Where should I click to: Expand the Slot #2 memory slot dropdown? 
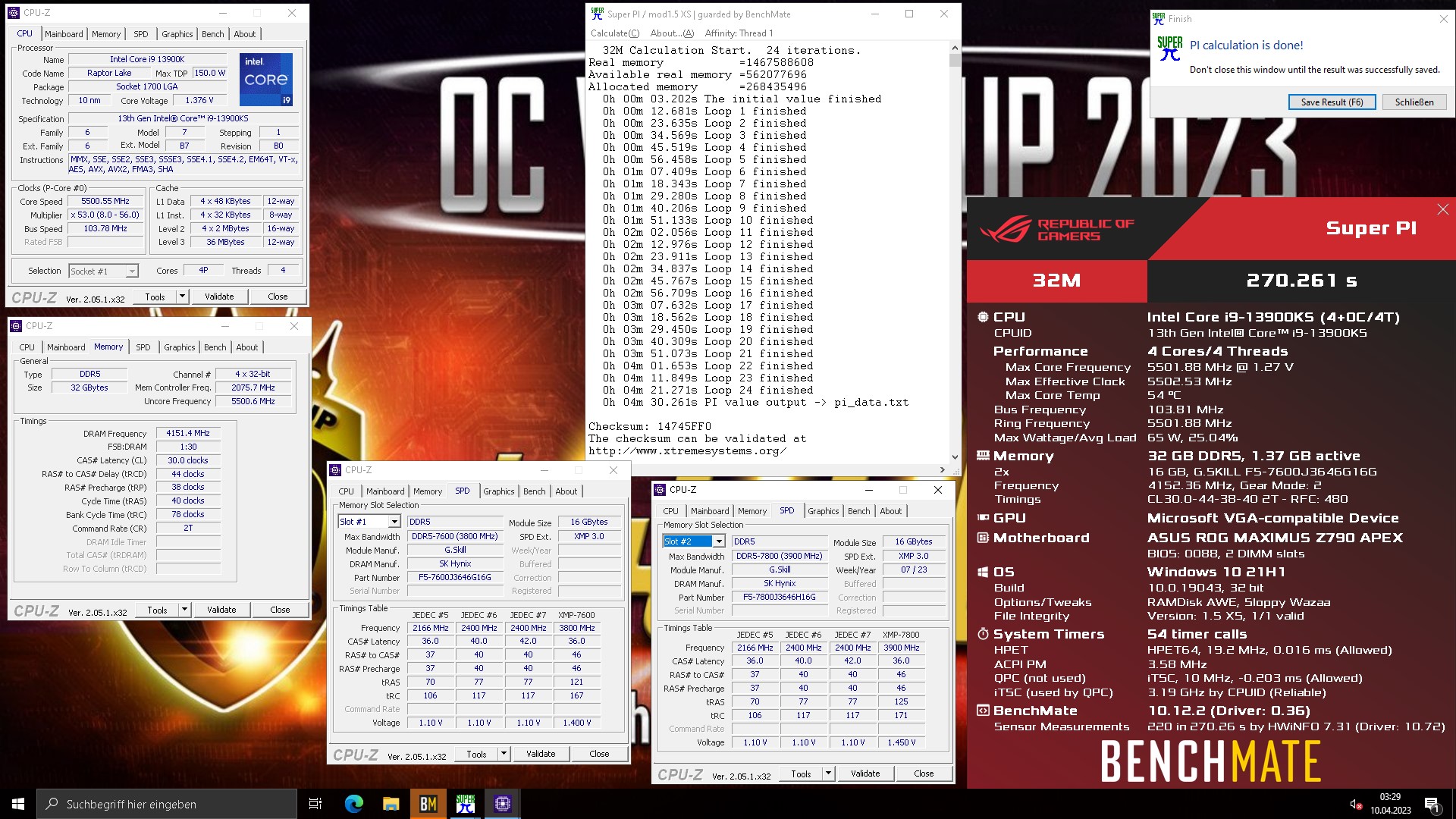pos(718,541)
